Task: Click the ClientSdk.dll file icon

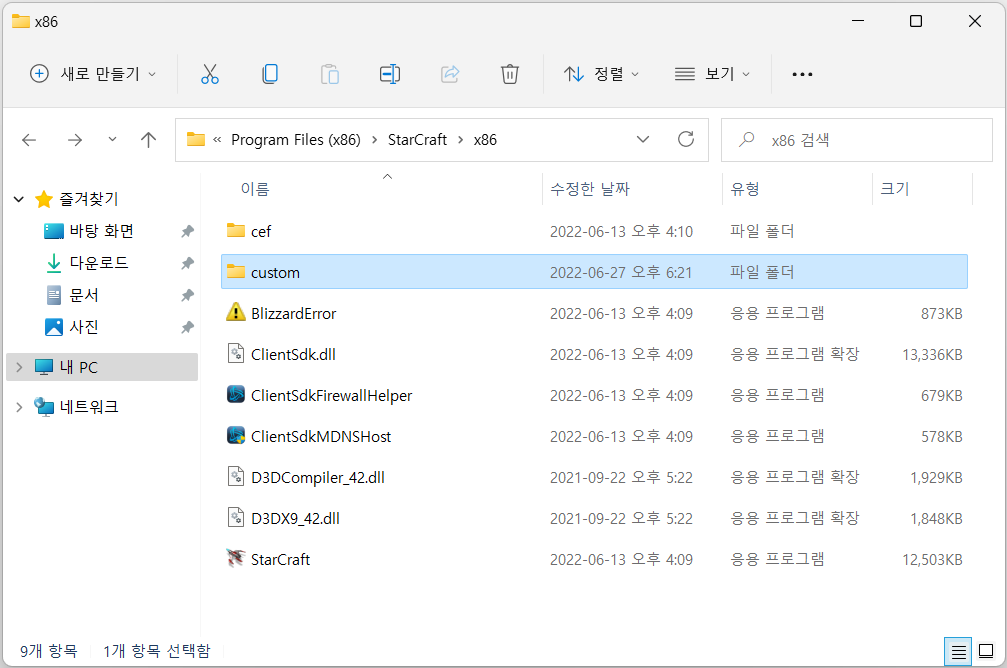Action: (x=236, y=354)
